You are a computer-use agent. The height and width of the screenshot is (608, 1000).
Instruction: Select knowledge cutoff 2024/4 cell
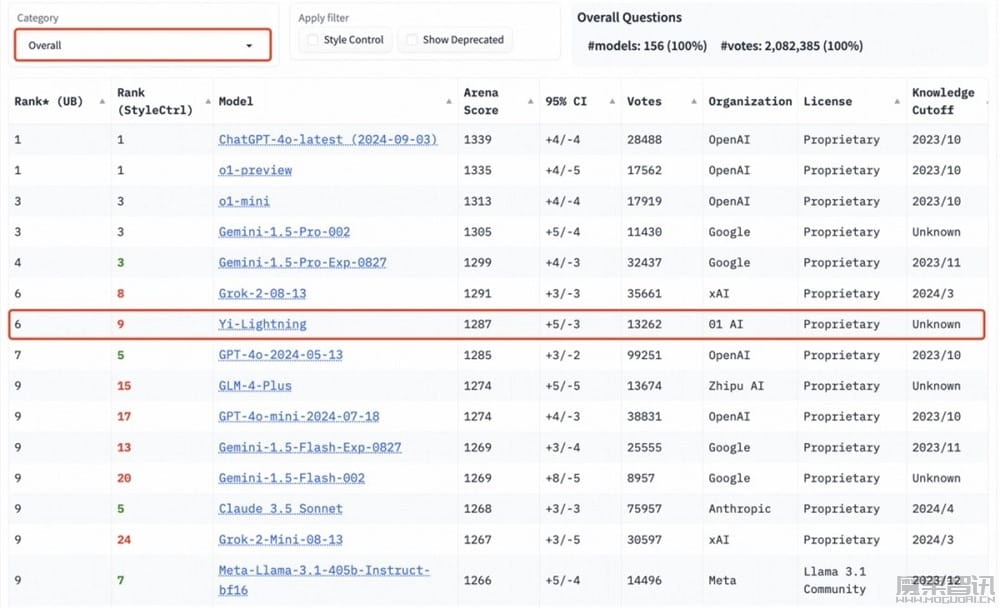click(x=932, y=508)
